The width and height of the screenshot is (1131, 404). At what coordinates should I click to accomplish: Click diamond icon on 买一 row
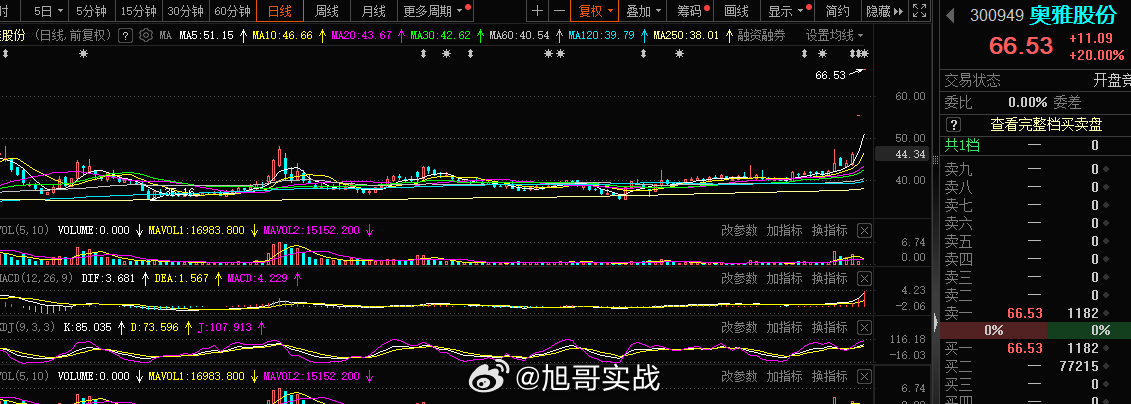[1106, 348]
